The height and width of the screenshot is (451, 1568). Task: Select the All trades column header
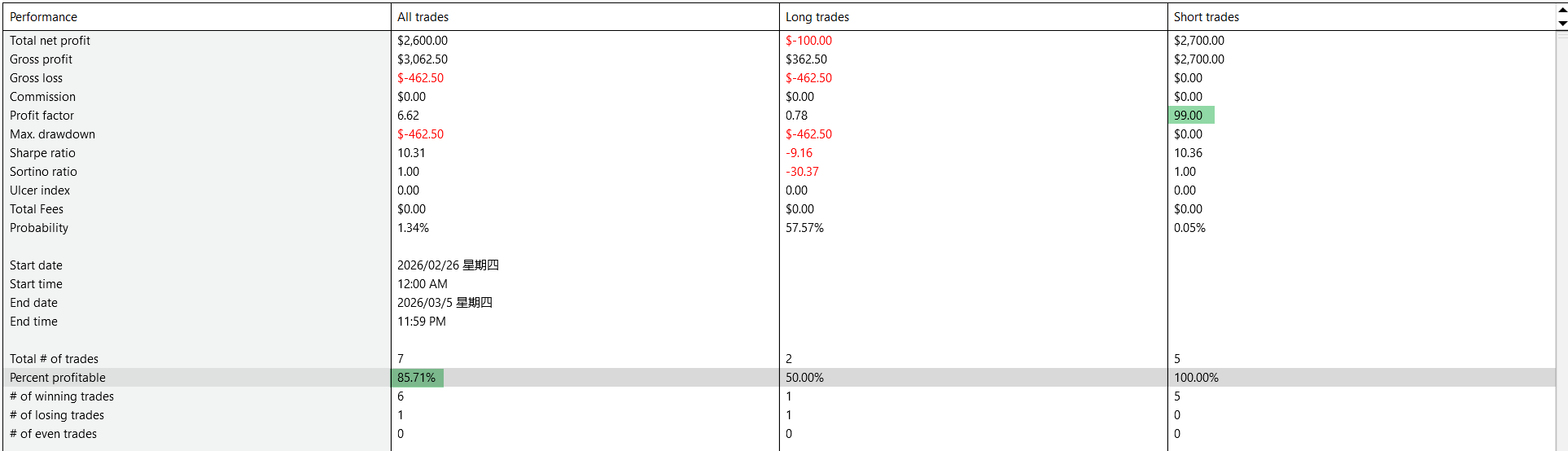click(423, 17)
